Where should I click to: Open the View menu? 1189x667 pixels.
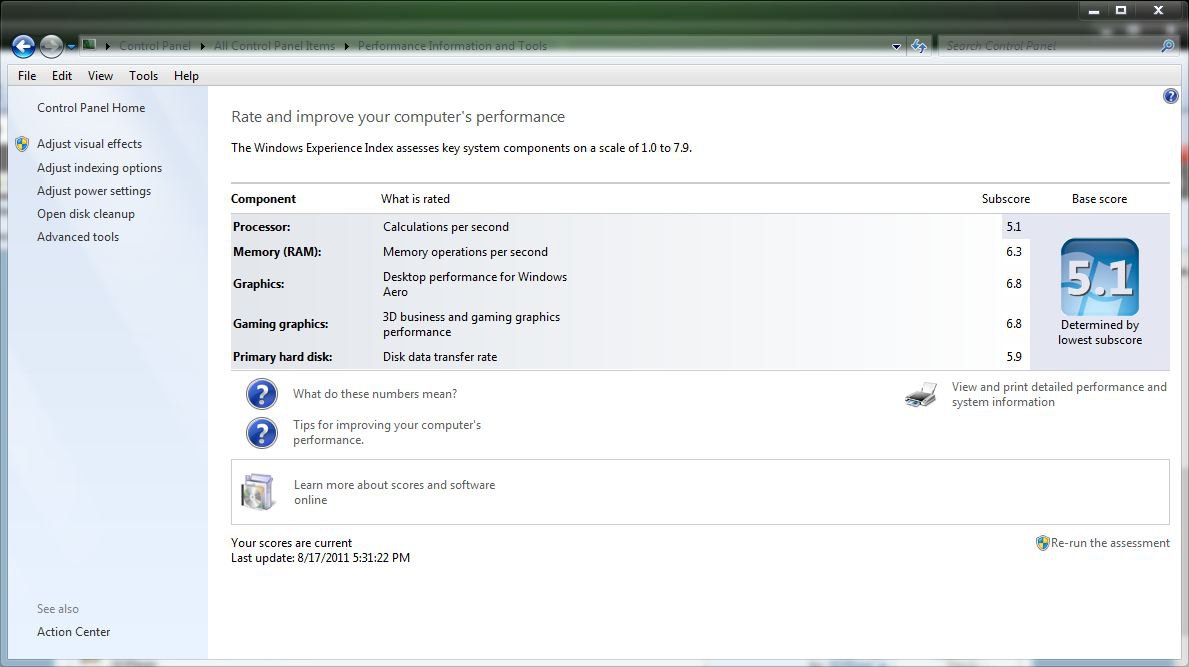pos(100,76)
